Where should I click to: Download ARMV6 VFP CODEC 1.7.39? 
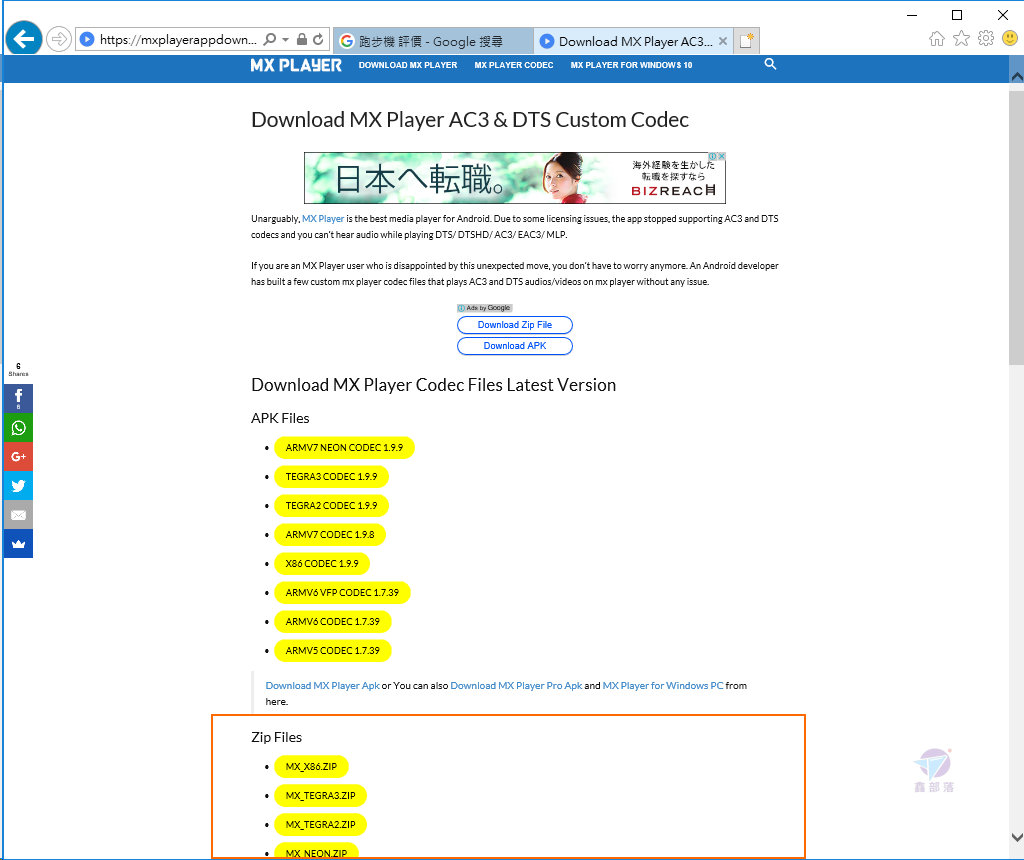pos(342,592)
